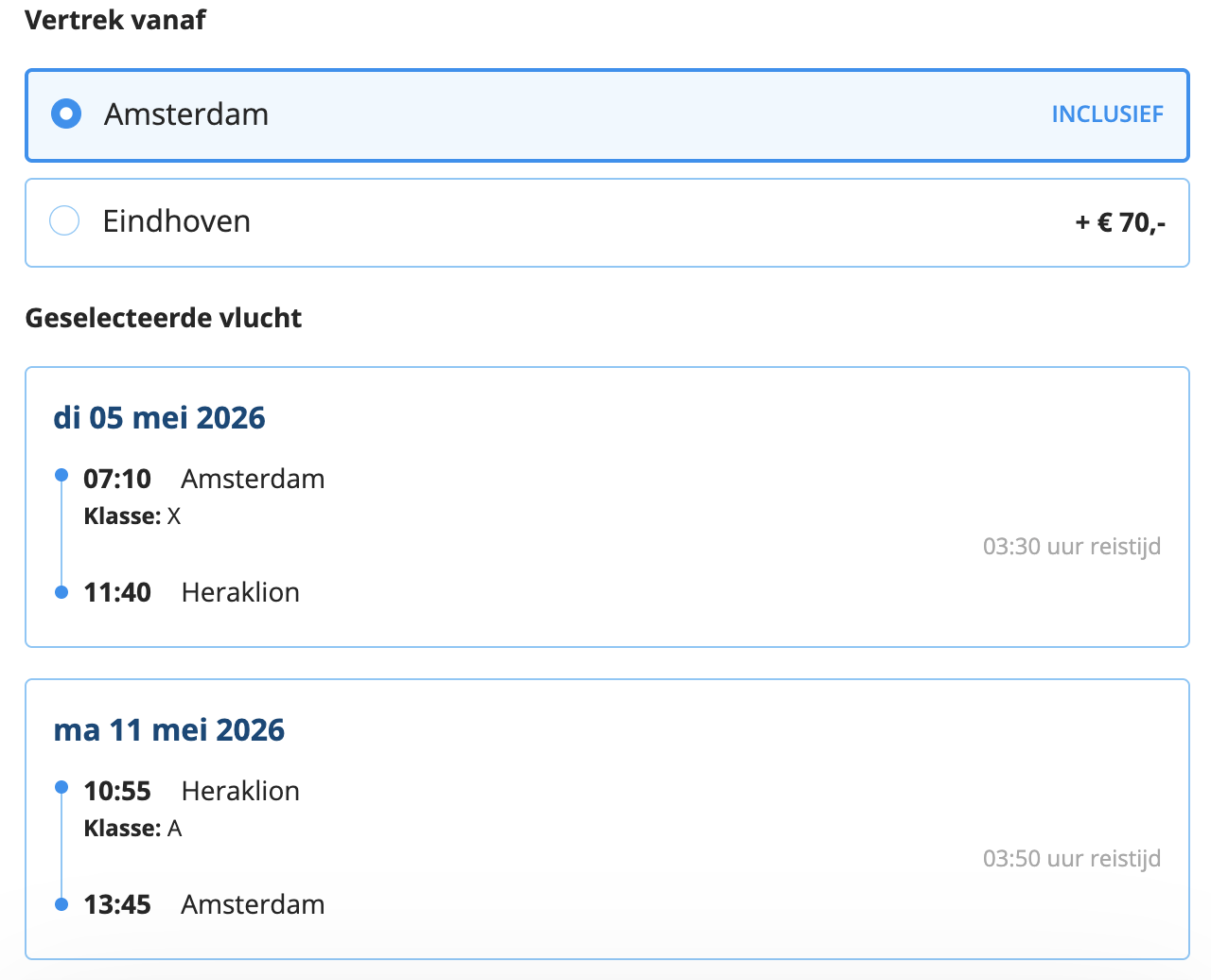
Task: Click the INCLUSIEF label on Amsterdam option
Action: [x=1107, y=114]
